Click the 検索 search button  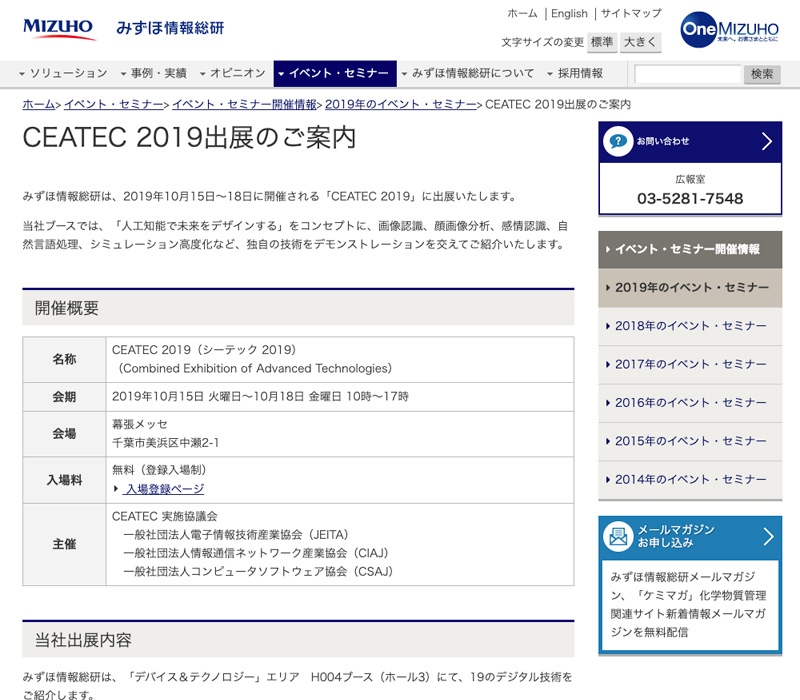[x=762, y=74]
